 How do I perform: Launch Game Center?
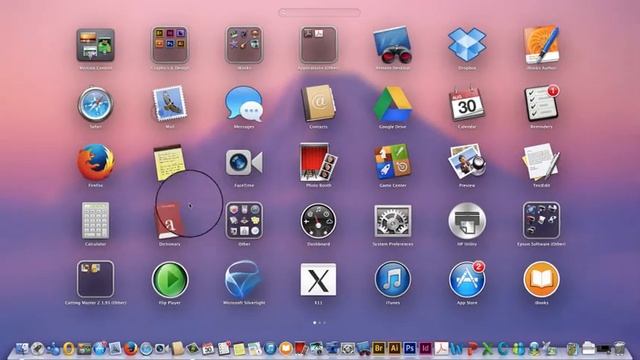pyautogui.click(x=392, y=162)
